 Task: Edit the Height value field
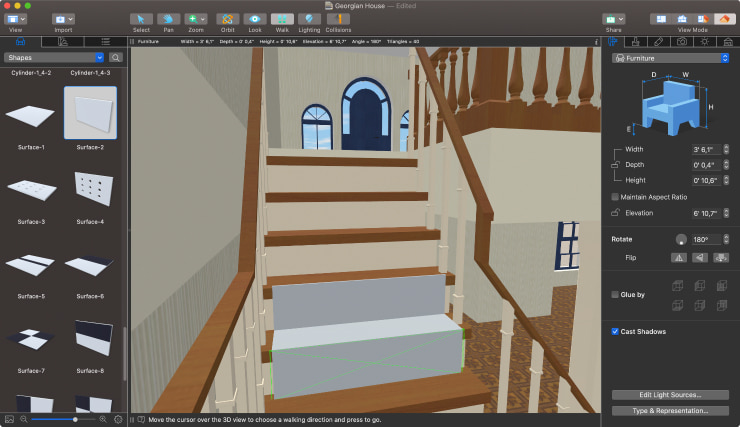[706, 181]
